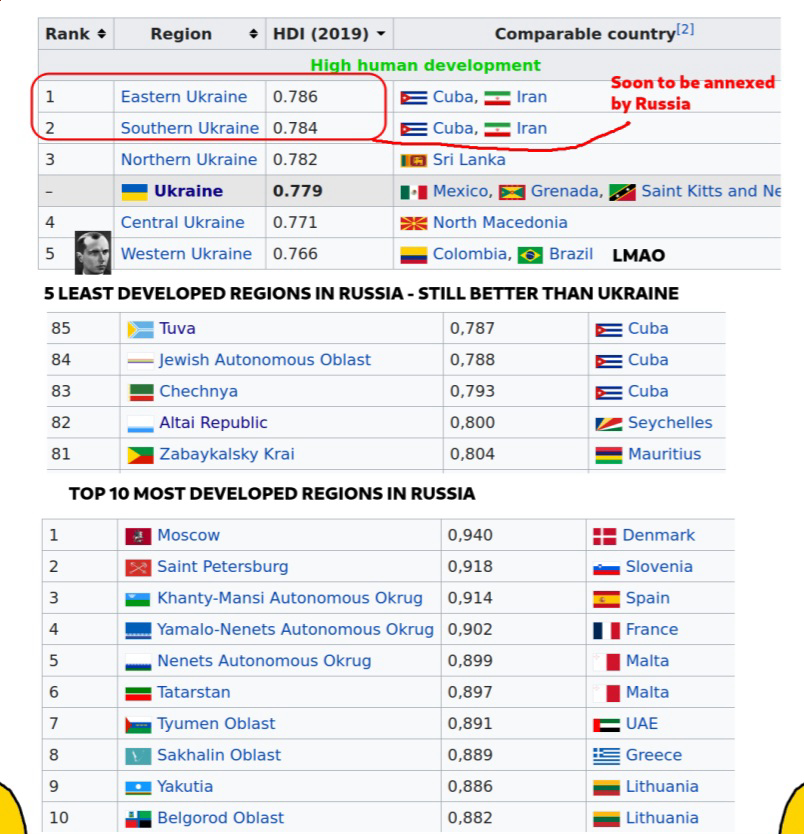Sort by Region column arrows
The width and height of the screenshot is (804, 834).
(x=254, y=34)
